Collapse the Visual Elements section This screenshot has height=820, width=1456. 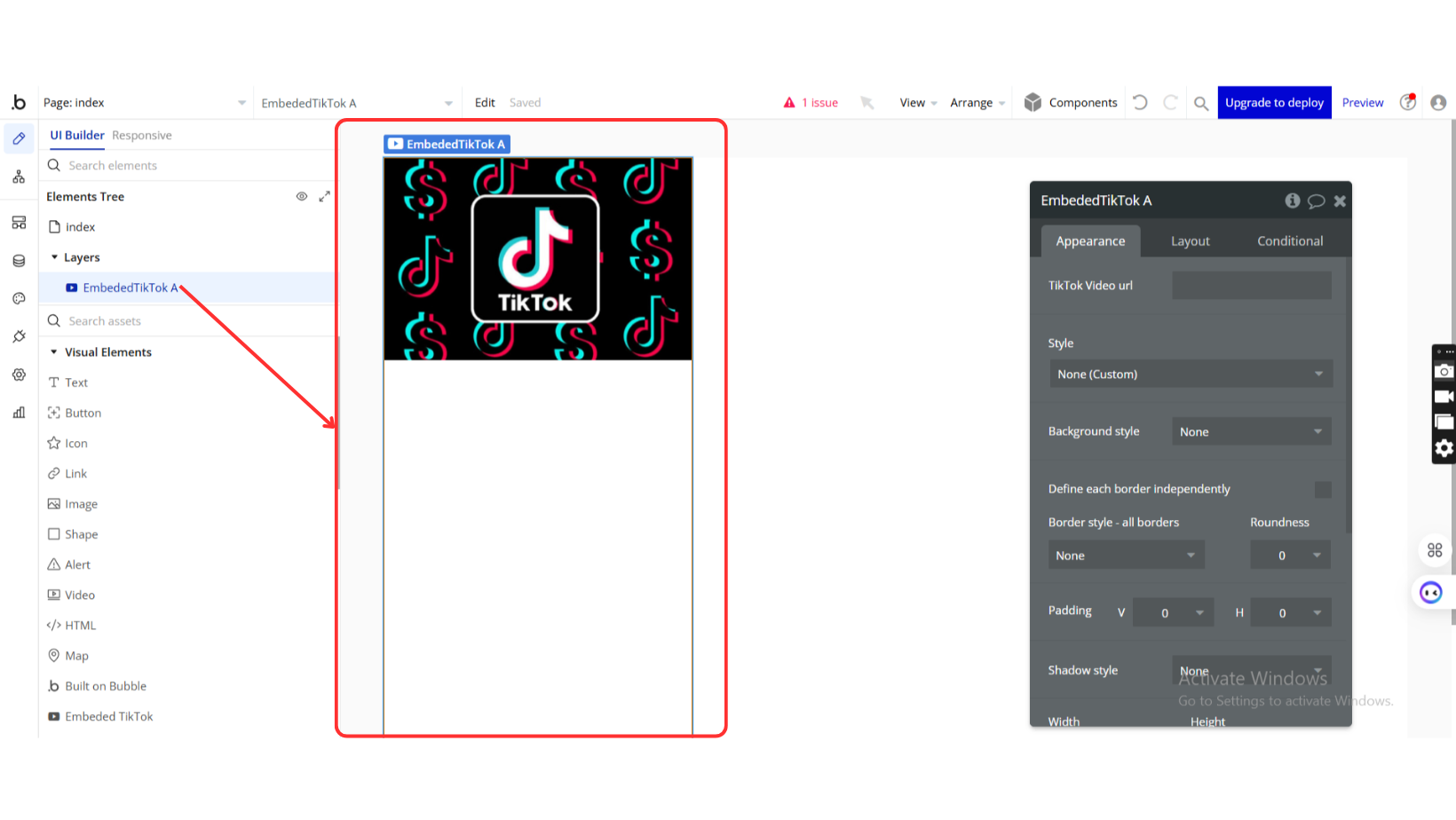(x=54, y=352)
